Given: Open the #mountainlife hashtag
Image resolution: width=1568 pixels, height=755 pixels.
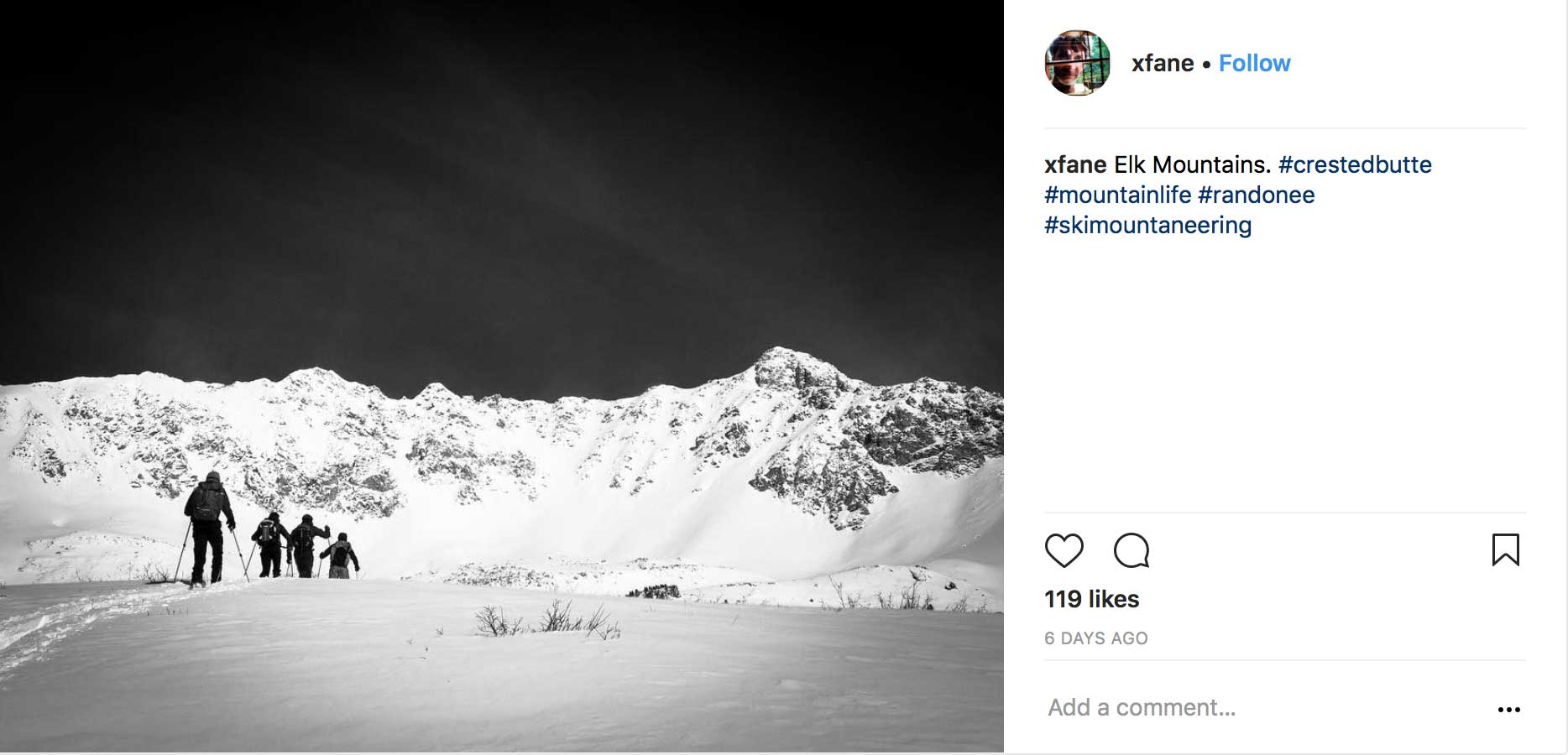Looking at the screenshot, I should 1117,195.
